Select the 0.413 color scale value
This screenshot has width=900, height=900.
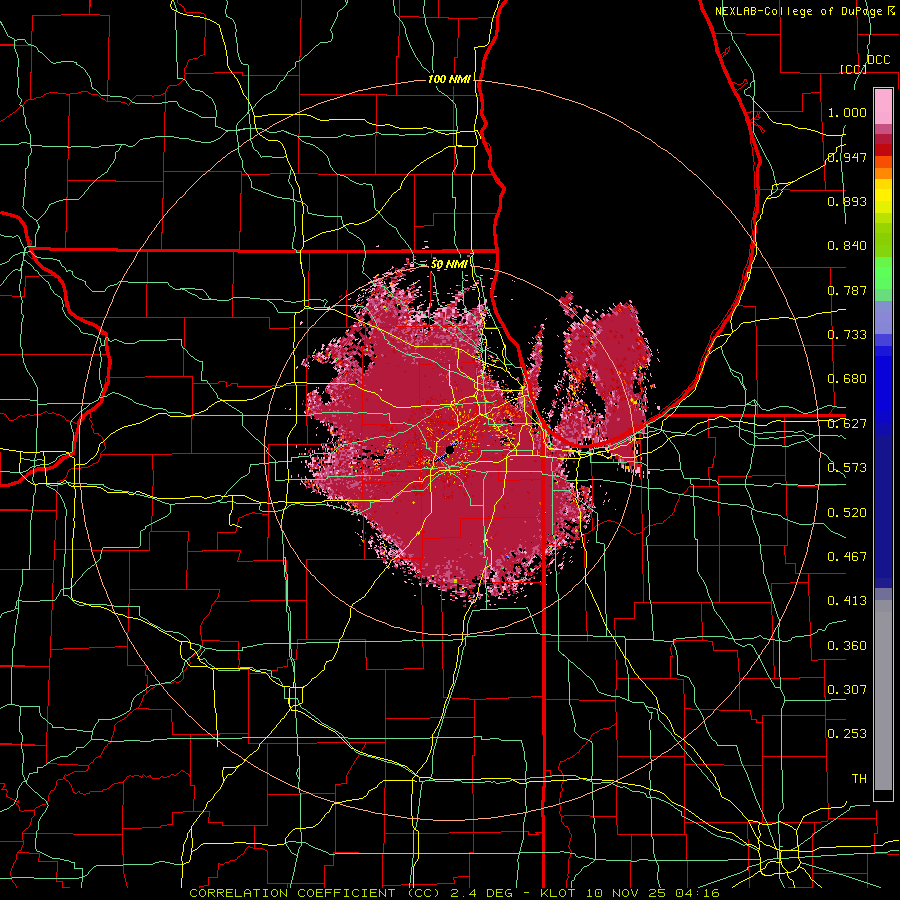pos(847,601)
